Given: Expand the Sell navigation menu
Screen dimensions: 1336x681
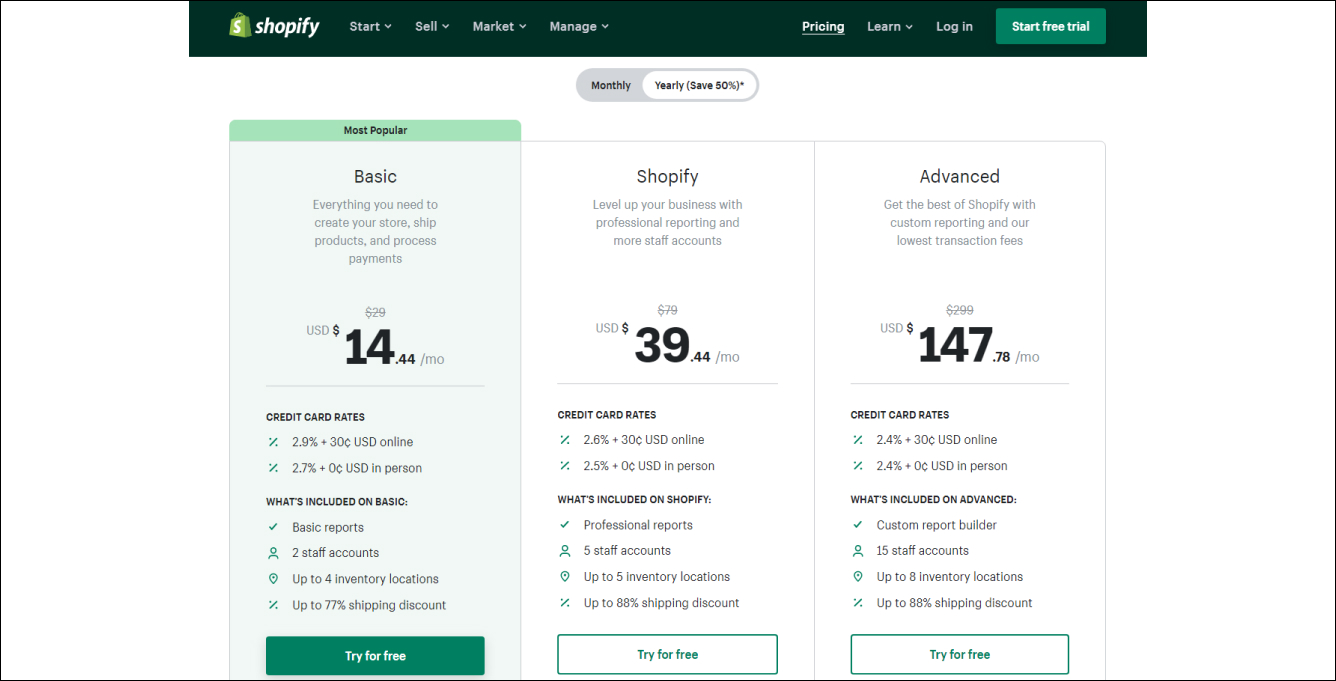Looking at the screenshot, I should pyautogui.click(x=432, y=27).
